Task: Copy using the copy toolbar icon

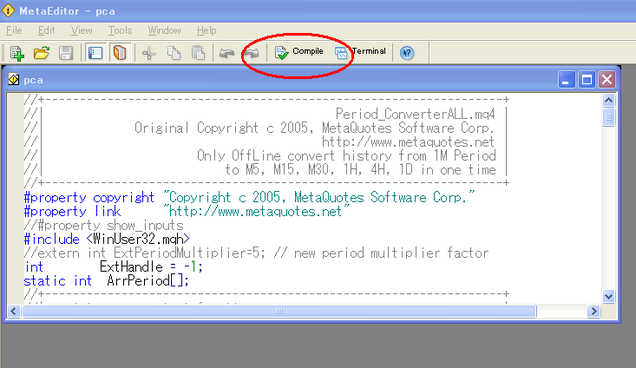Action: point(174,53)
